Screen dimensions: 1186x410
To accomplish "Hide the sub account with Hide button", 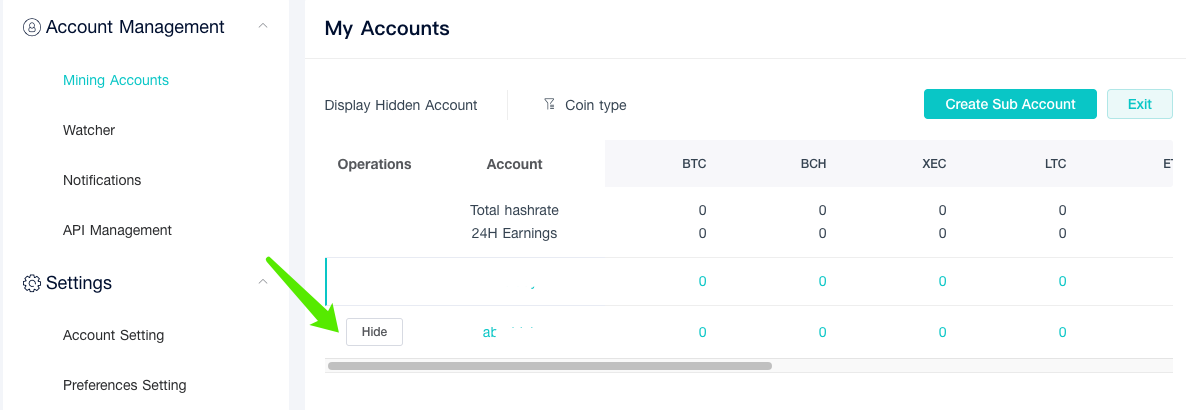I will click(374, 332).
